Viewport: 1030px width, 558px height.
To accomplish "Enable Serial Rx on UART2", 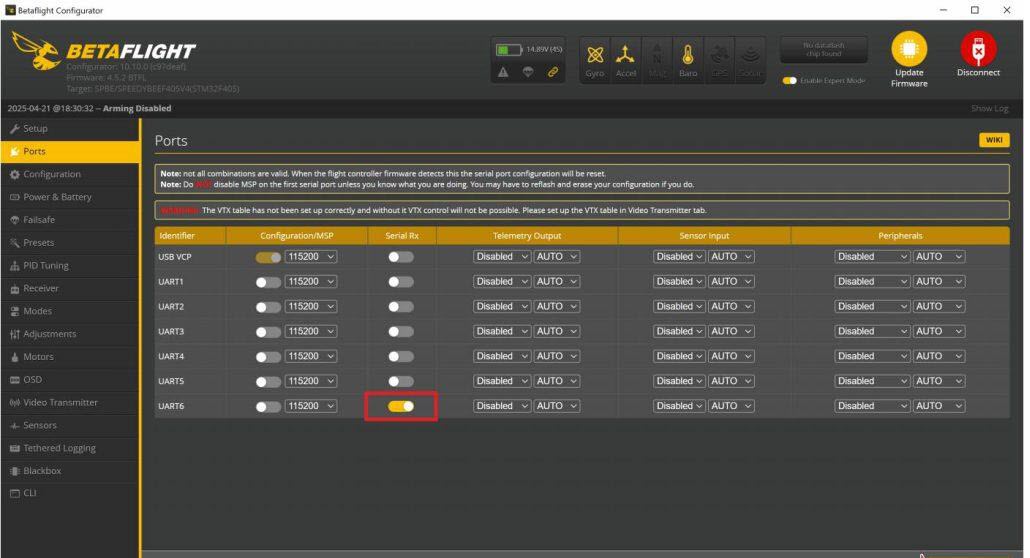I will coord(401,307).
